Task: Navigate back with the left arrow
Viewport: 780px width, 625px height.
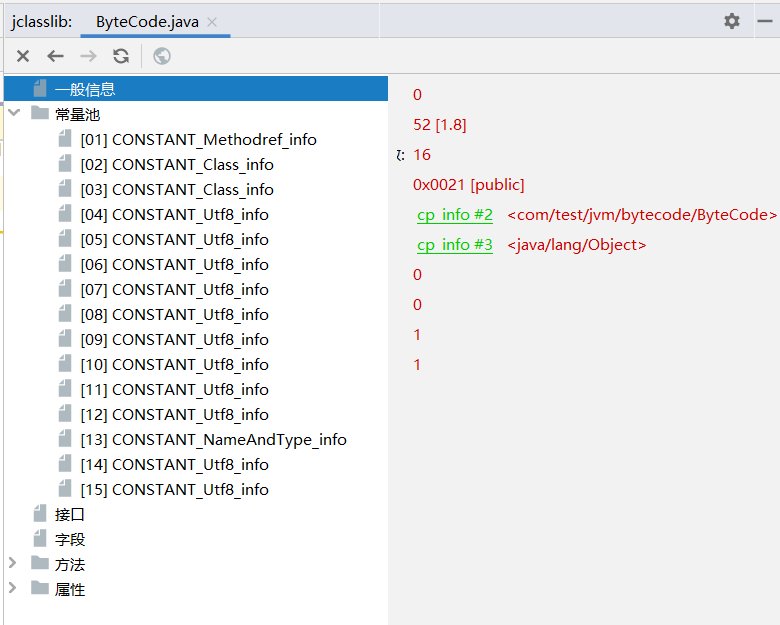Action: [55, 56]
